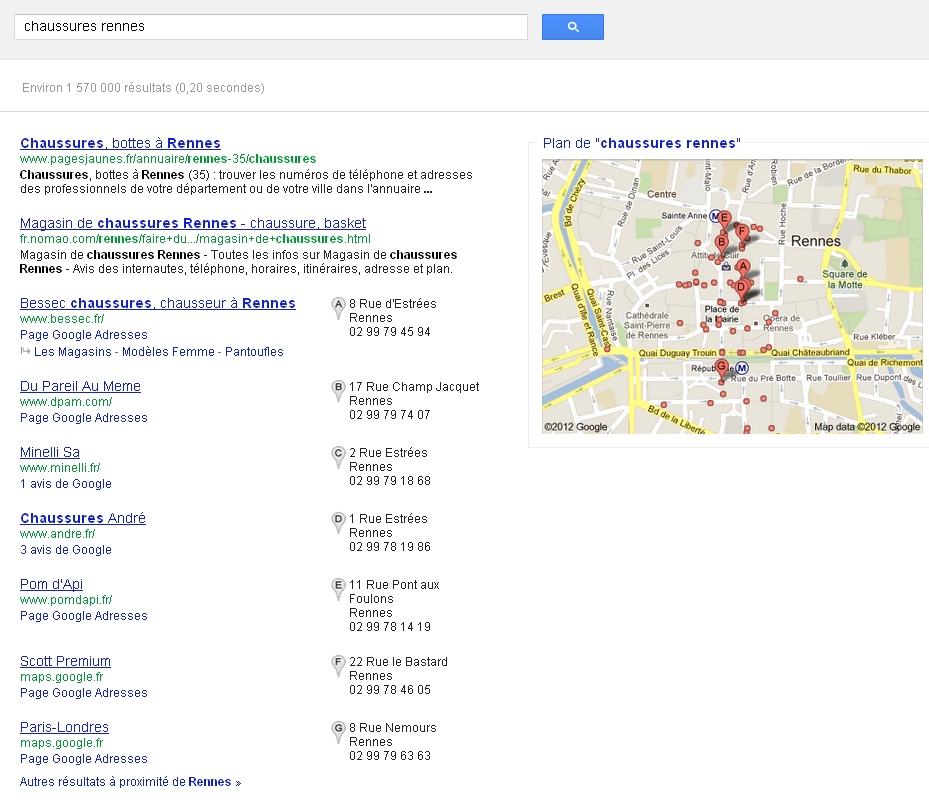
Task: Click phone number 02 99 79 18 68
Action: click(x=389, y=481)
